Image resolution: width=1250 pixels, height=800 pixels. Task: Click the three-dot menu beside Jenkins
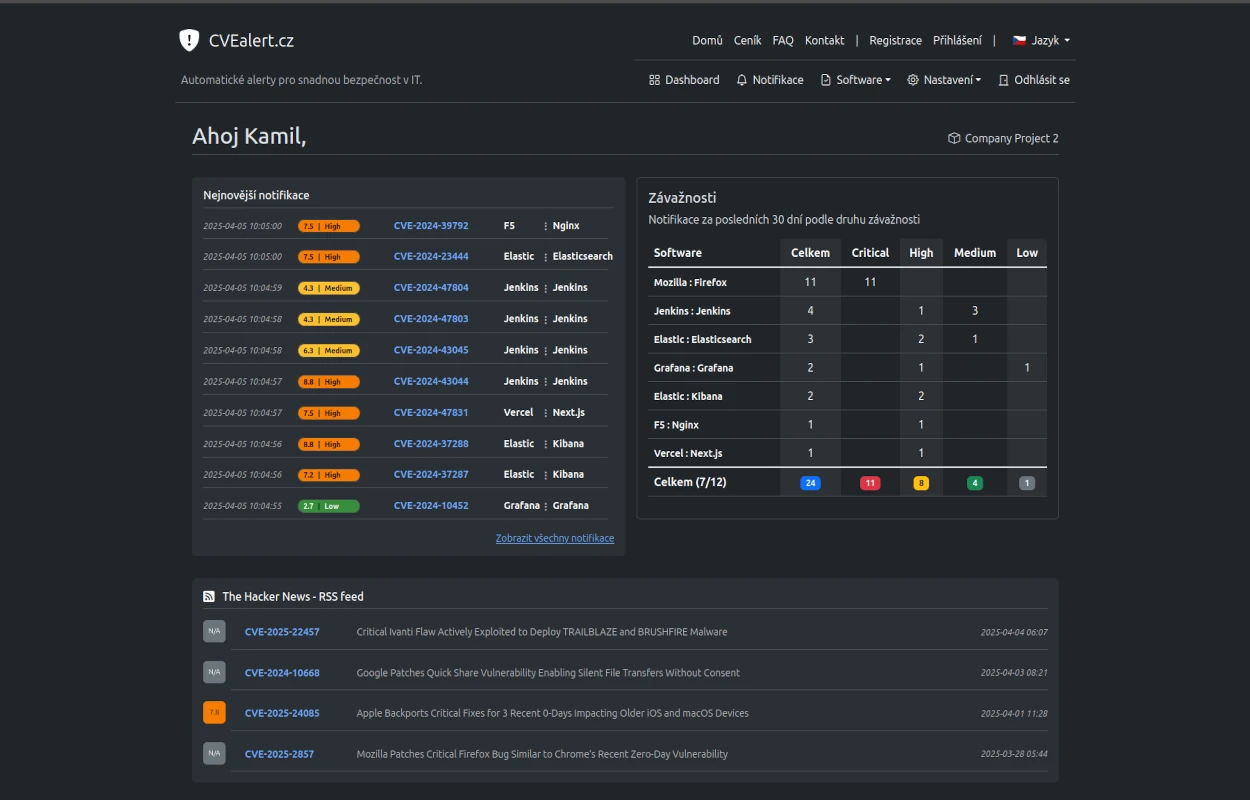click(x=544, y=287)
